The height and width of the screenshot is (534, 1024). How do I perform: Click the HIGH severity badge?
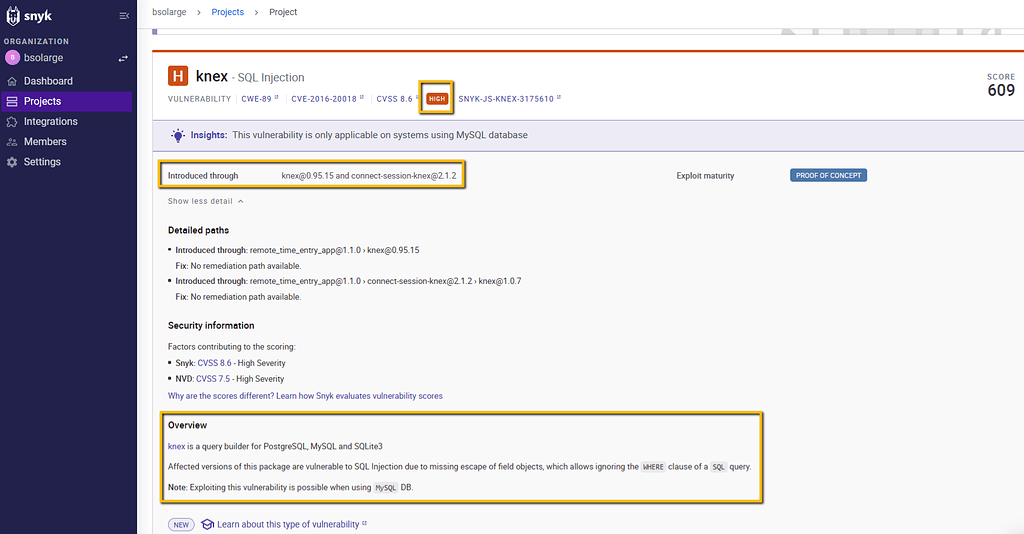437,99
